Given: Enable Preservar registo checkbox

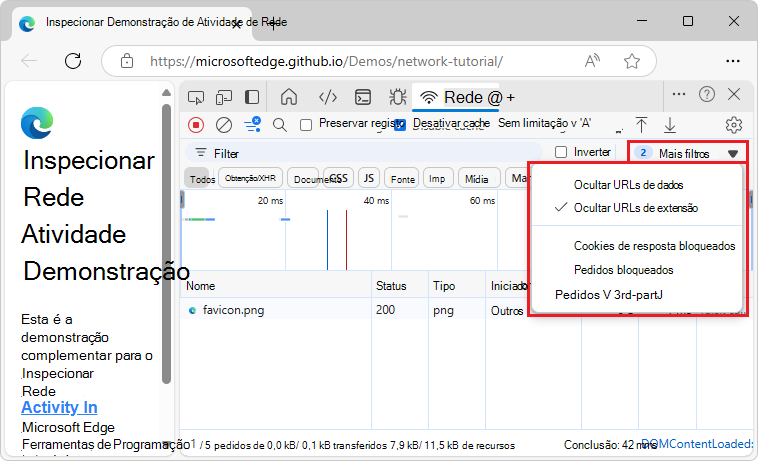Looking at the screenshot, I should coord(307,124).
